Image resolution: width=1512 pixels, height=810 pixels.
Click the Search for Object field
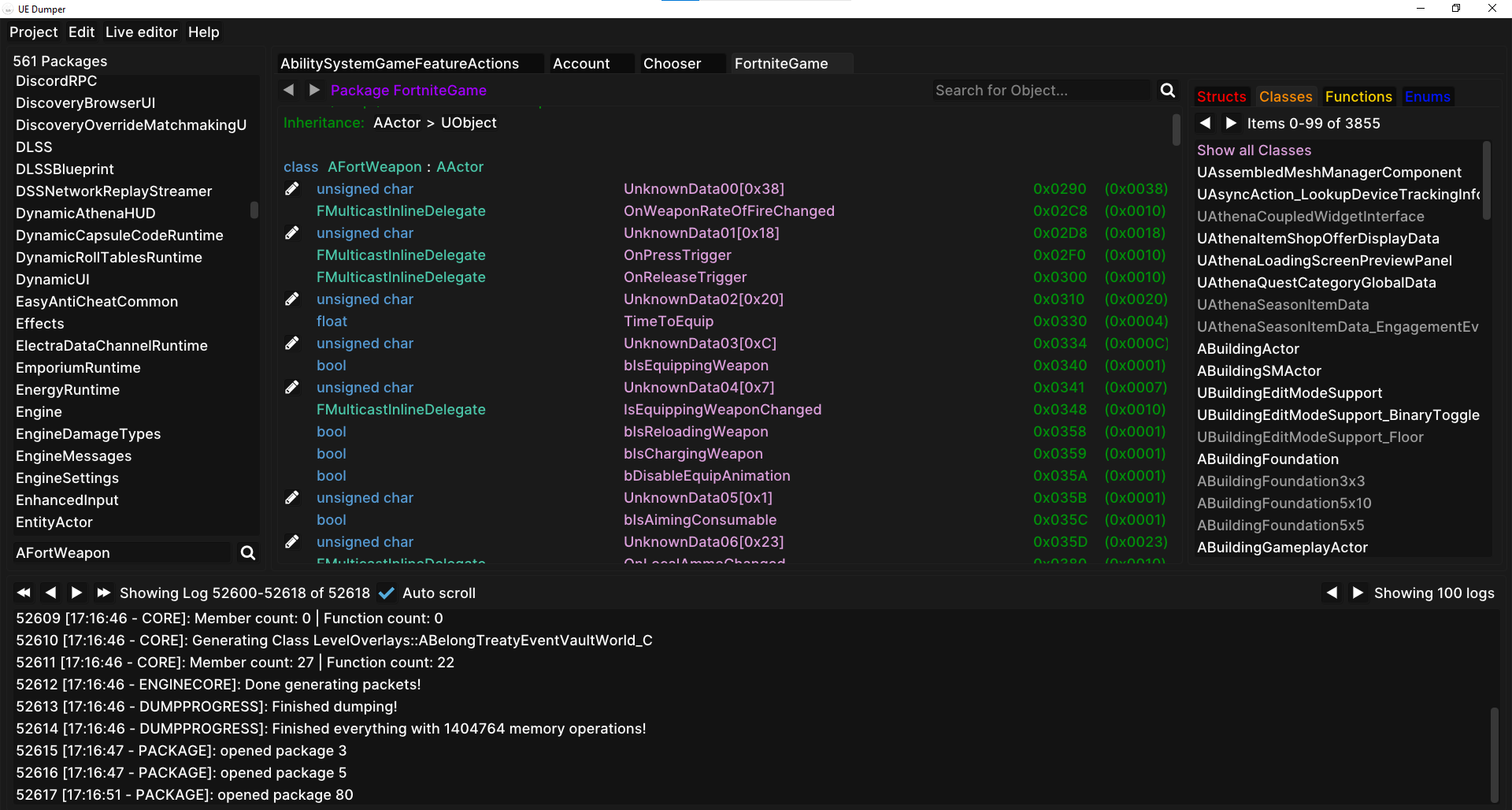point(1040,91)
